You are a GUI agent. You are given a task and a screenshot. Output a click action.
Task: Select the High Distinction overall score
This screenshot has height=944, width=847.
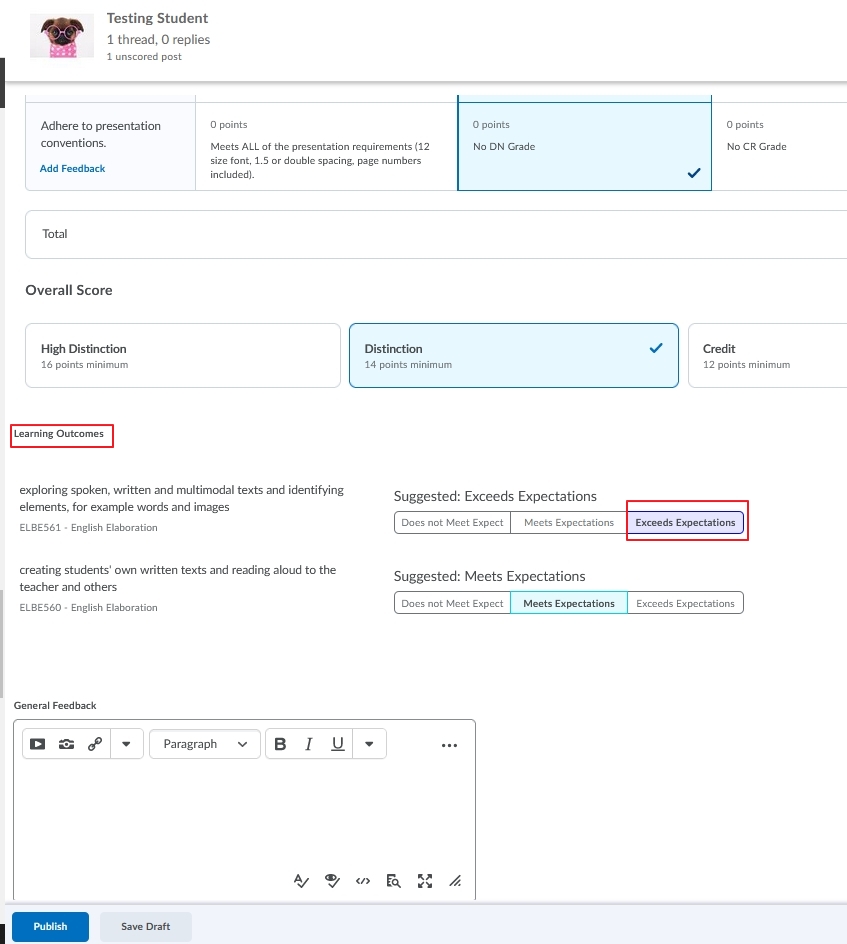[x=183, y=356]
